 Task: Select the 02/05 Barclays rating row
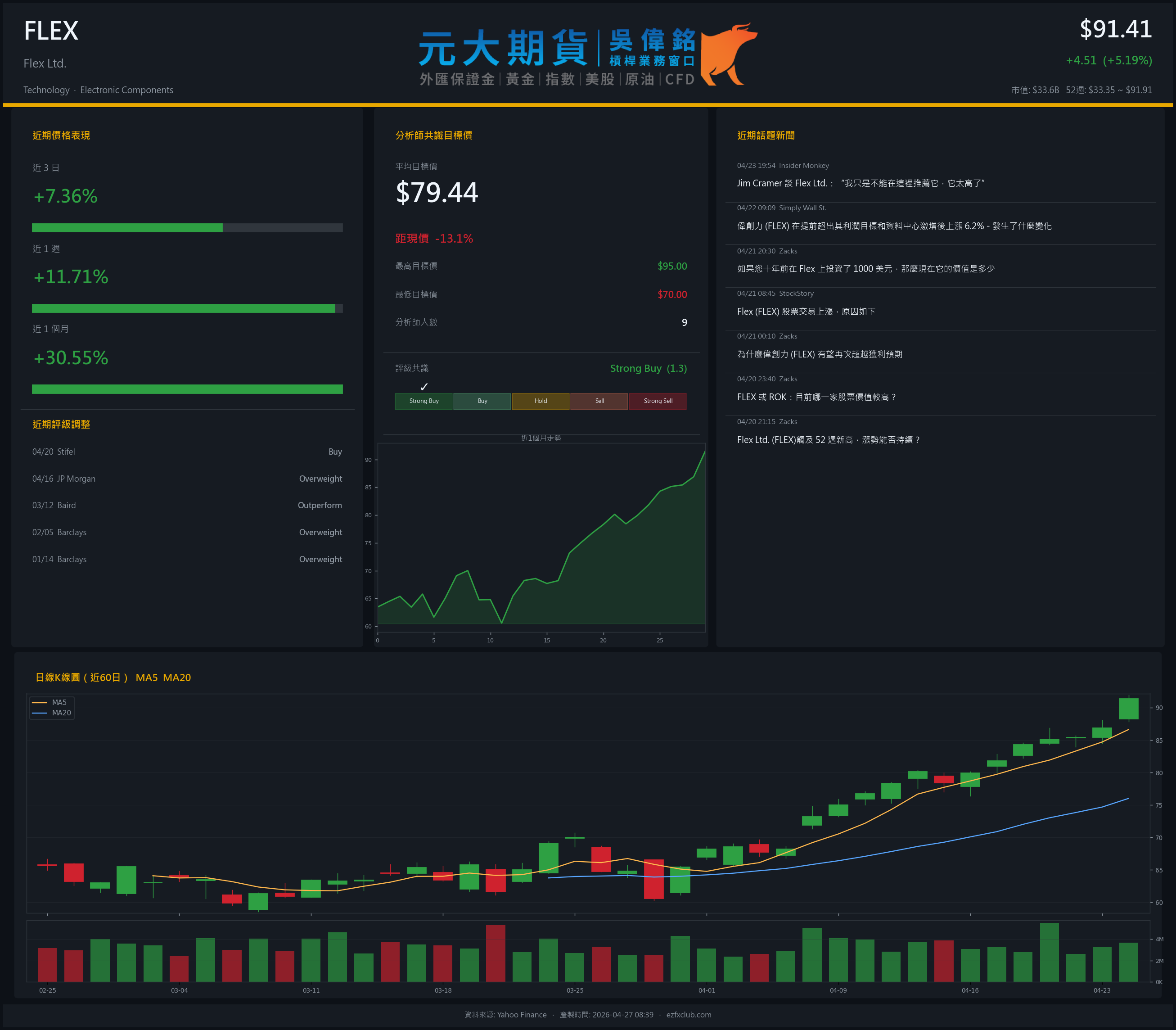click(x=187, y=532)
